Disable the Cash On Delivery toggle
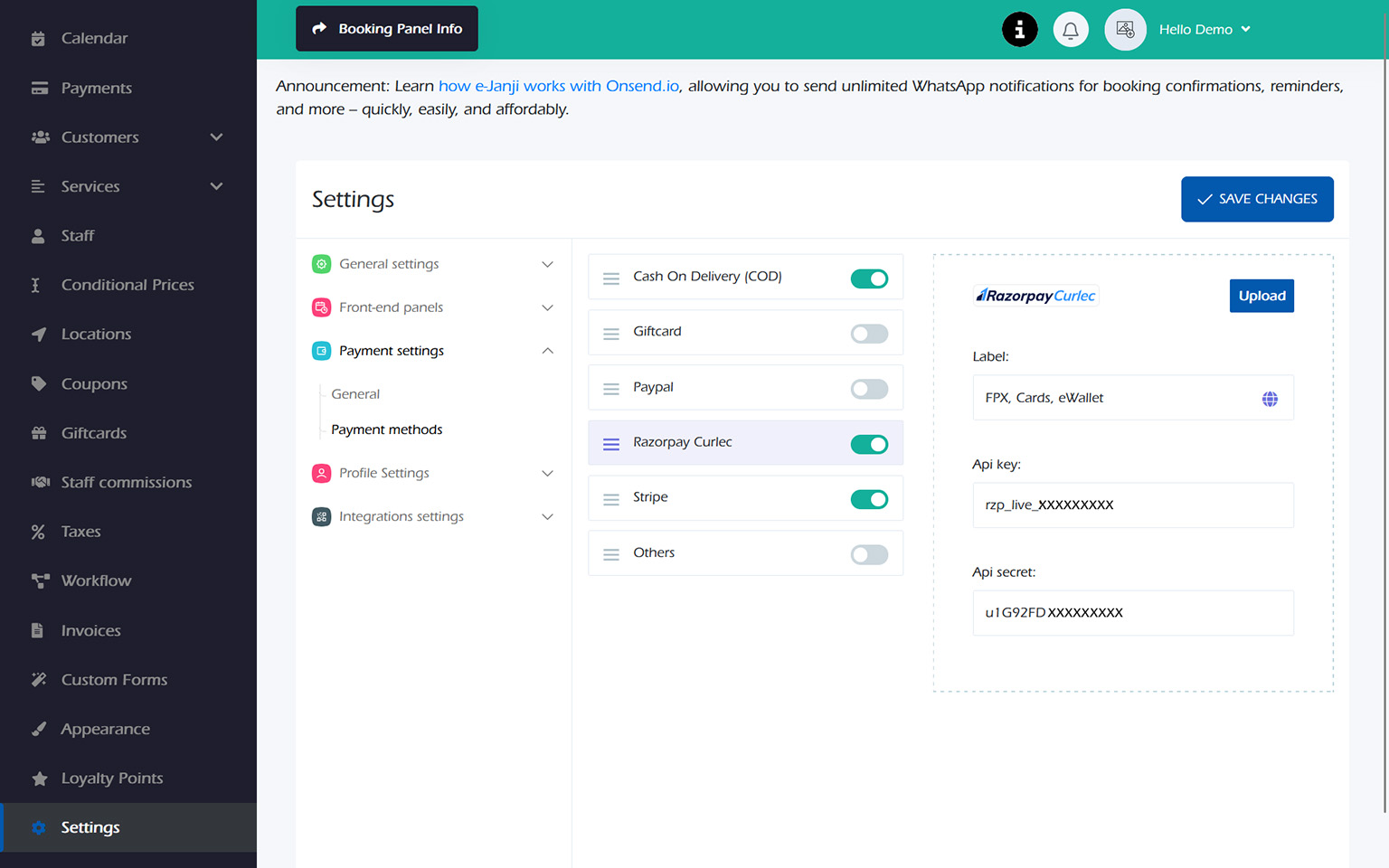The image size is (1389, 868). click(869, 278)
